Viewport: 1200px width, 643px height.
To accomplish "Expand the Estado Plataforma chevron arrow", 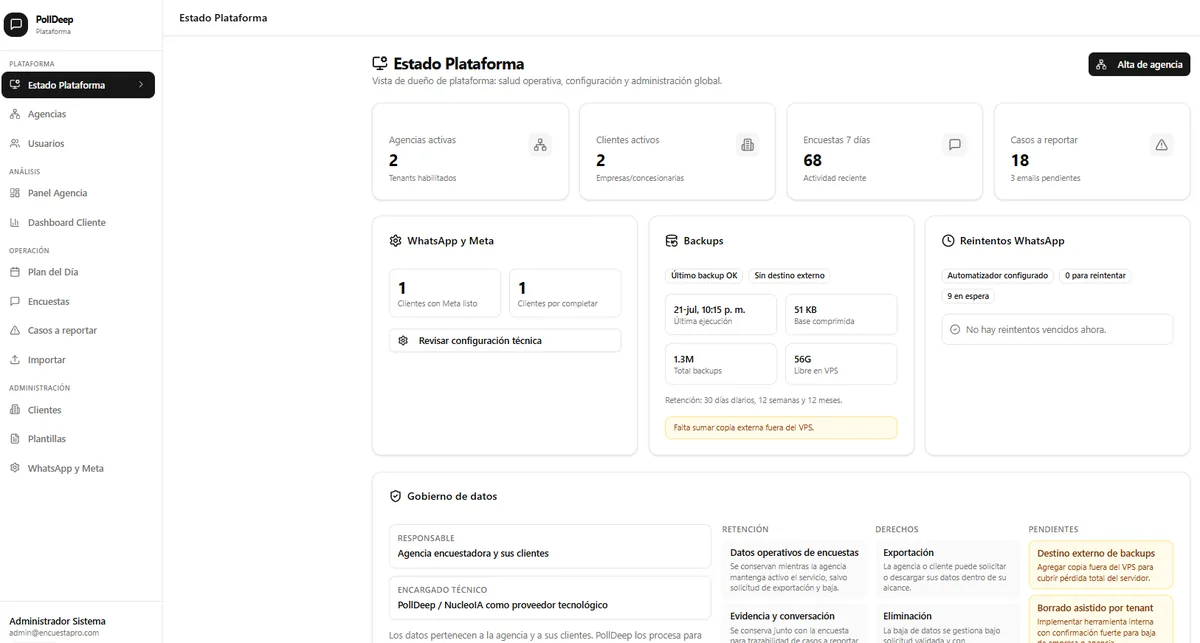I will [x=141, y=85].
